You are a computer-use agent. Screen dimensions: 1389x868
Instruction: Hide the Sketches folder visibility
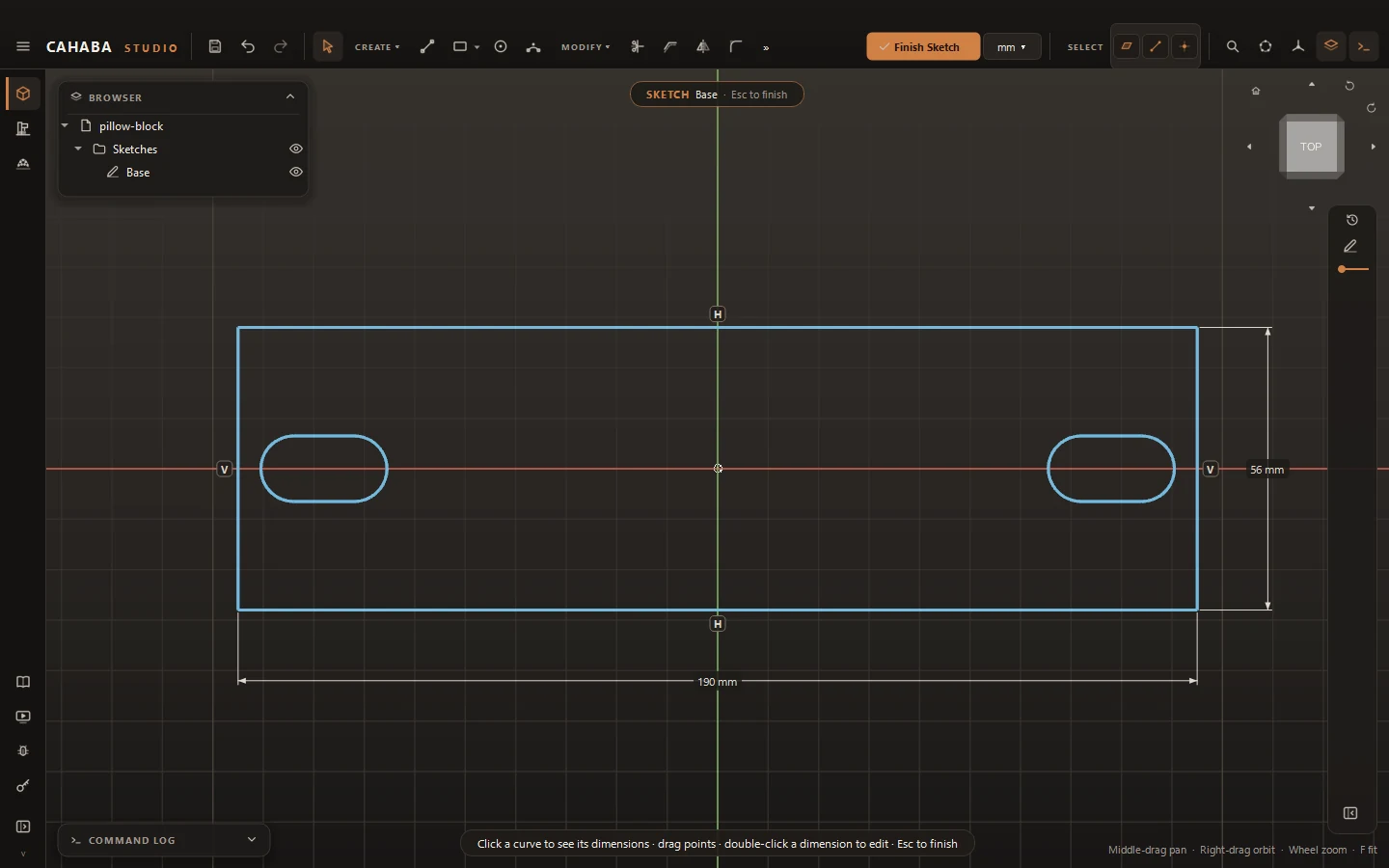click(x=296, y=149)
